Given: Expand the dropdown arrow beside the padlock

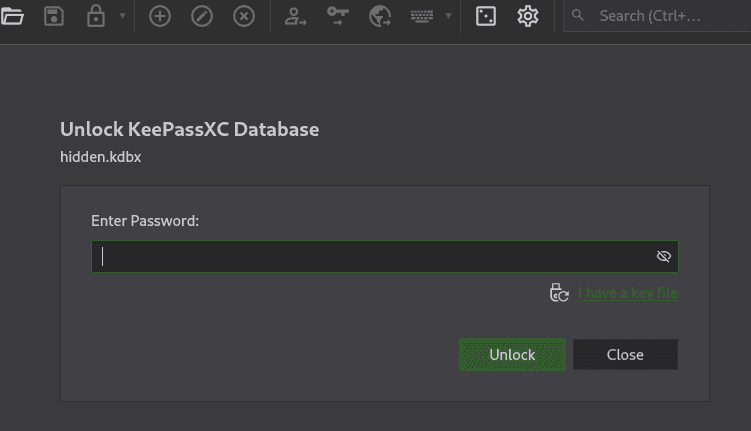Looking at the screenshot, I should (122, 16).
